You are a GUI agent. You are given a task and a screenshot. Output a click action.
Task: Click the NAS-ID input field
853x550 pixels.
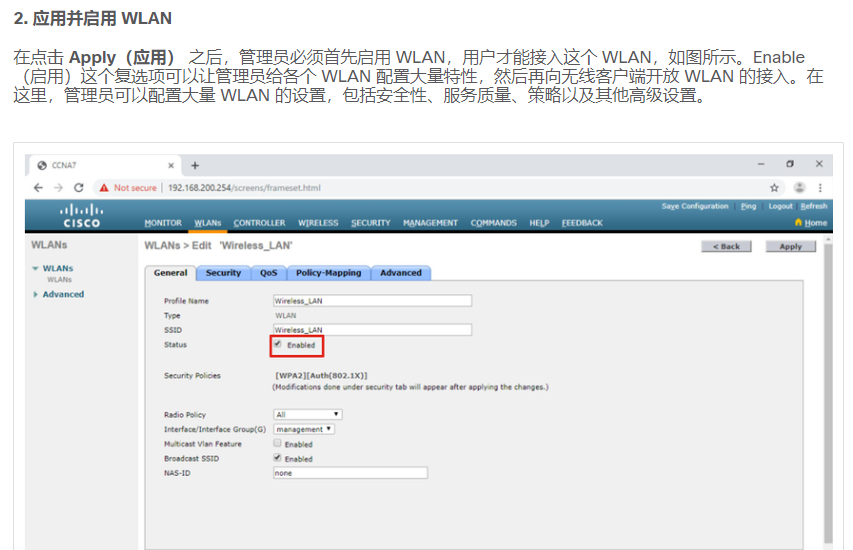pyautogui.click(x=350, y=473)
